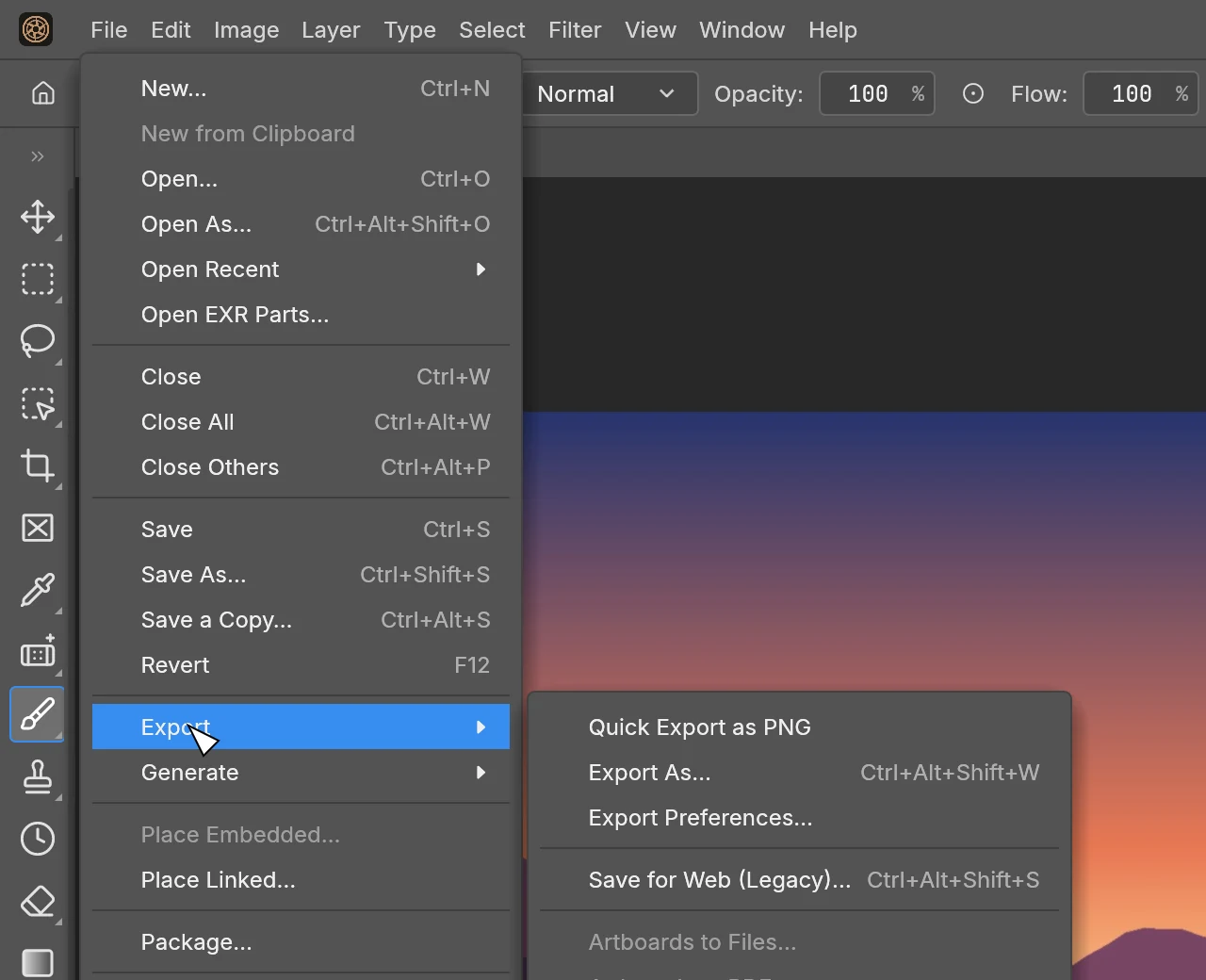Expand the Open Recent submenu
This screenshot has width=1206, height=980.
pyautogui.click(x=301, y=269)
